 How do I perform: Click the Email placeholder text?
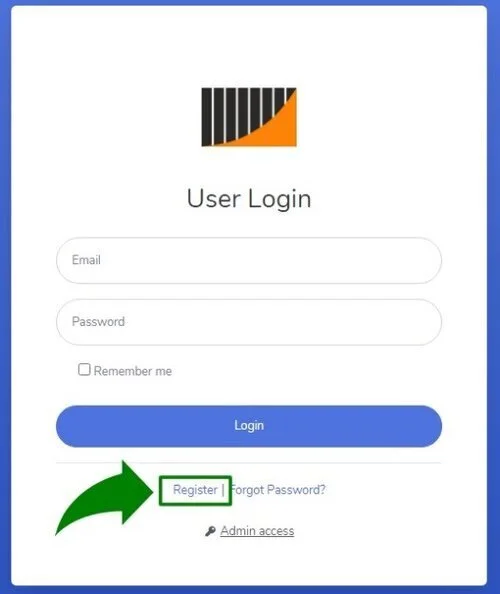point(86,260)
